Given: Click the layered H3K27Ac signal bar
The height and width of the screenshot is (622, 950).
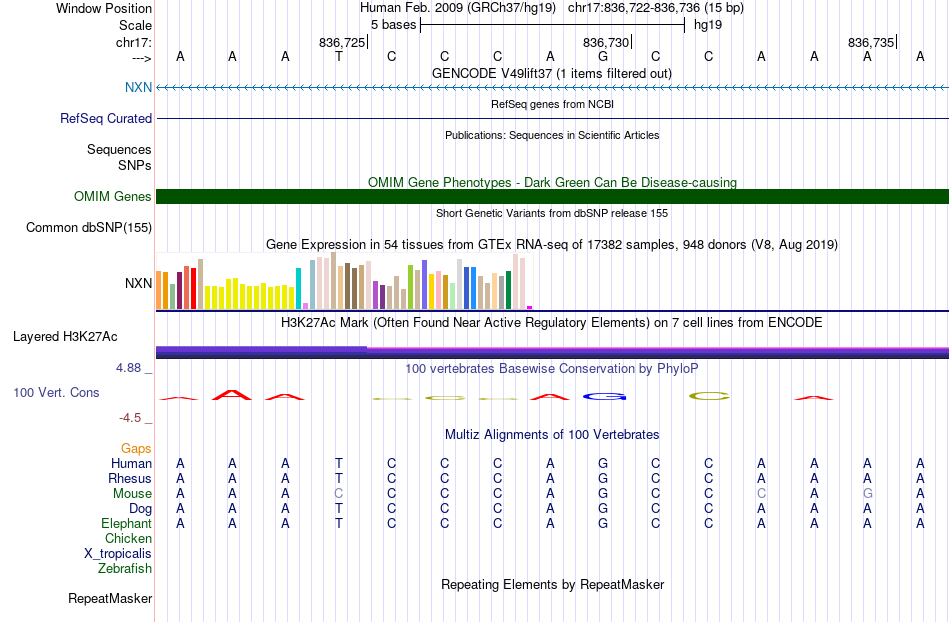Looking at the screenshot, I should tap(552, 352).
